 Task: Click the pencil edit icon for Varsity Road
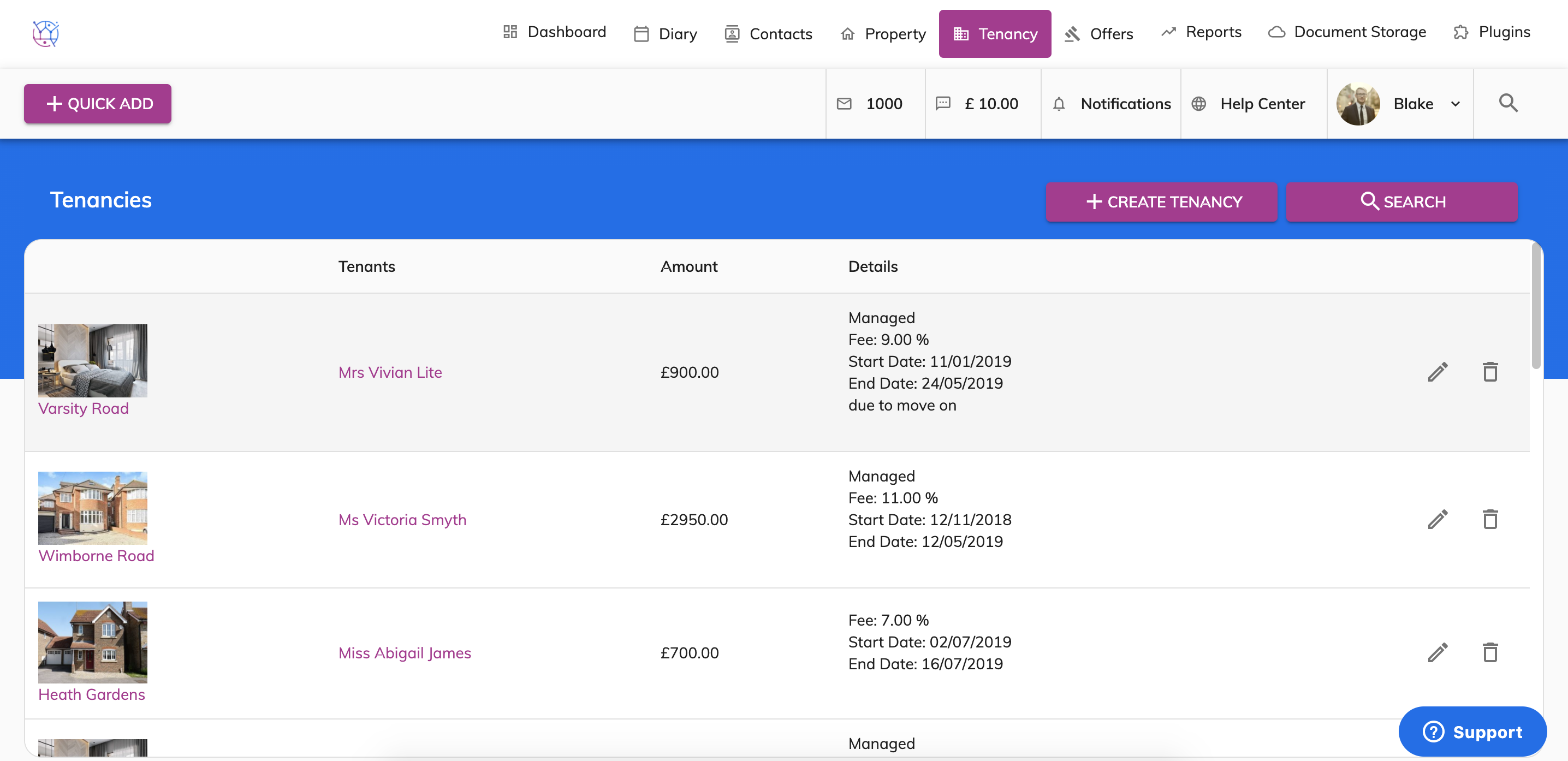click(1438, 372)
